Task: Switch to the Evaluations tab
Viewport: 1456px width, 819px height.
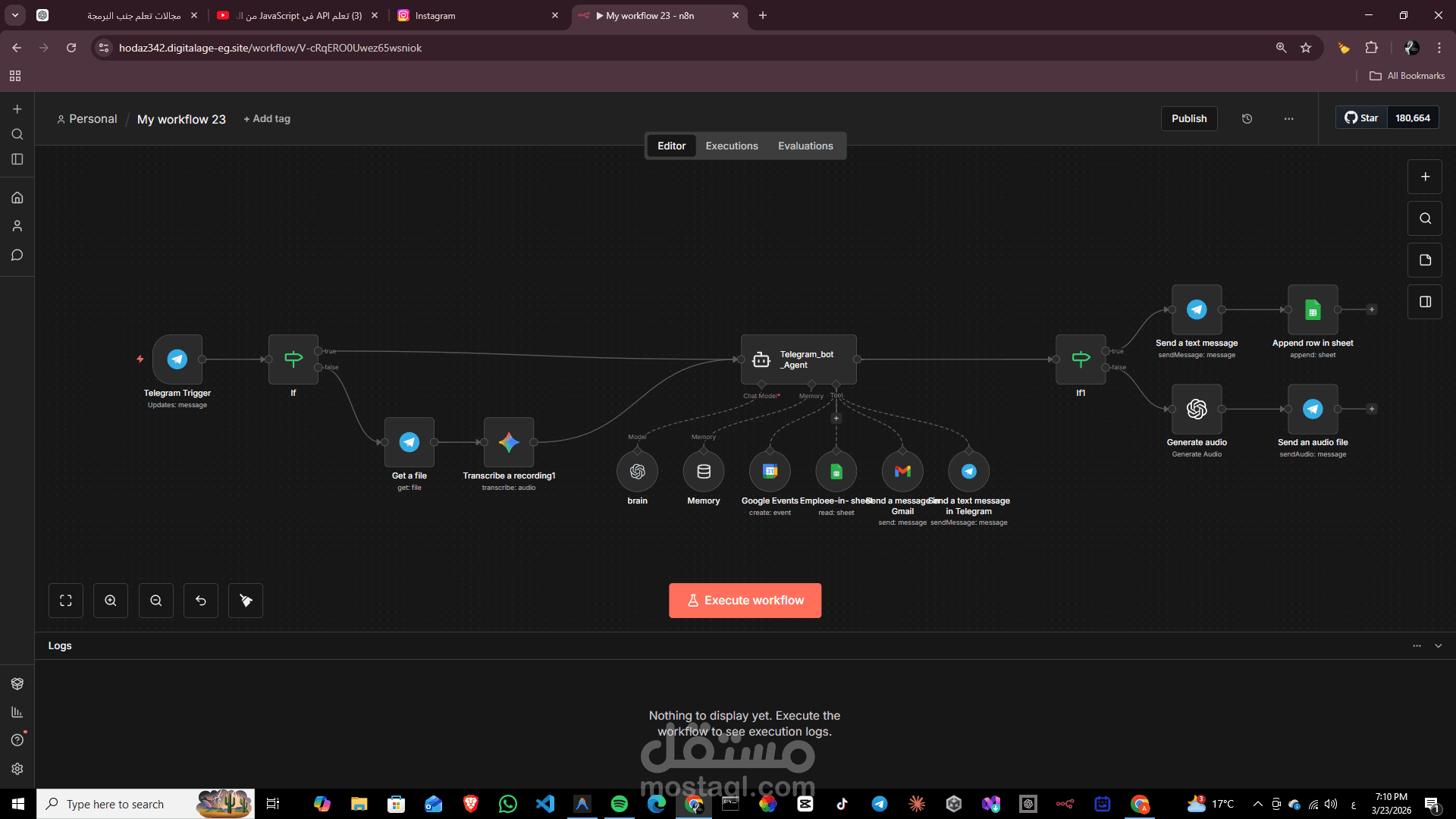Action: [805, 146]
